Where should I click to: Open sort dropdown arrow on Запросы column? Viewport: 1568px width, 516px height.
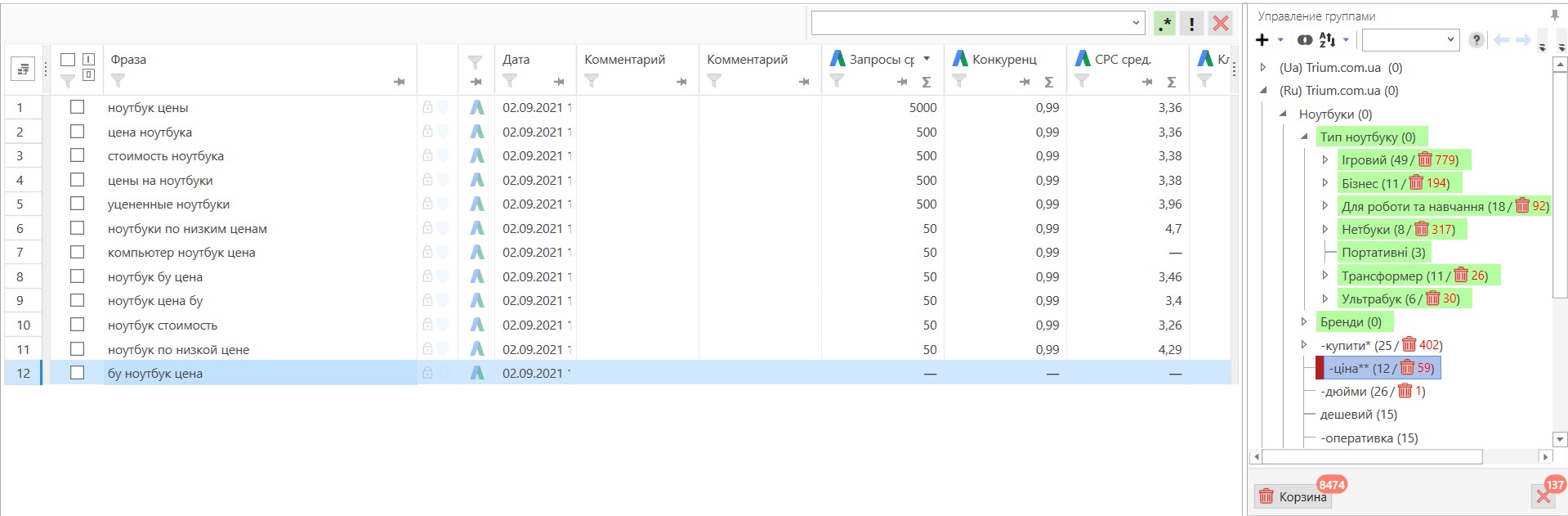(x=927, y=59)
